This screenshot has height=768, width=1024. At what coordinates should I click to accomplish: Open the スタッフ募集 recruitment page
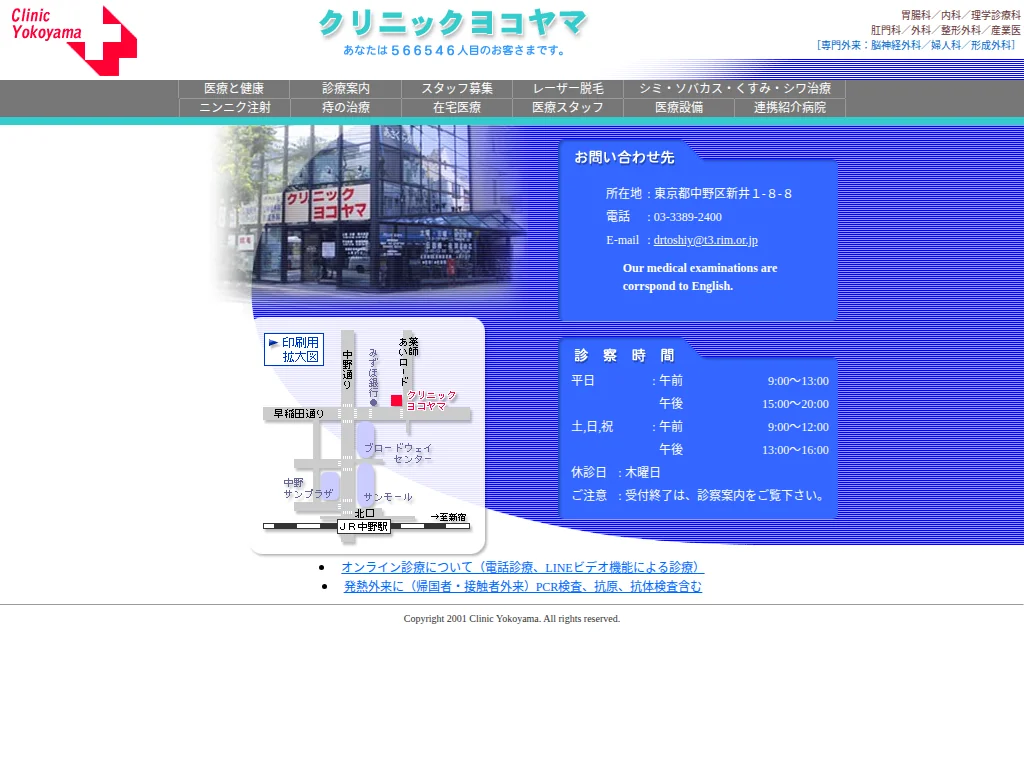(x=455, y=88)
